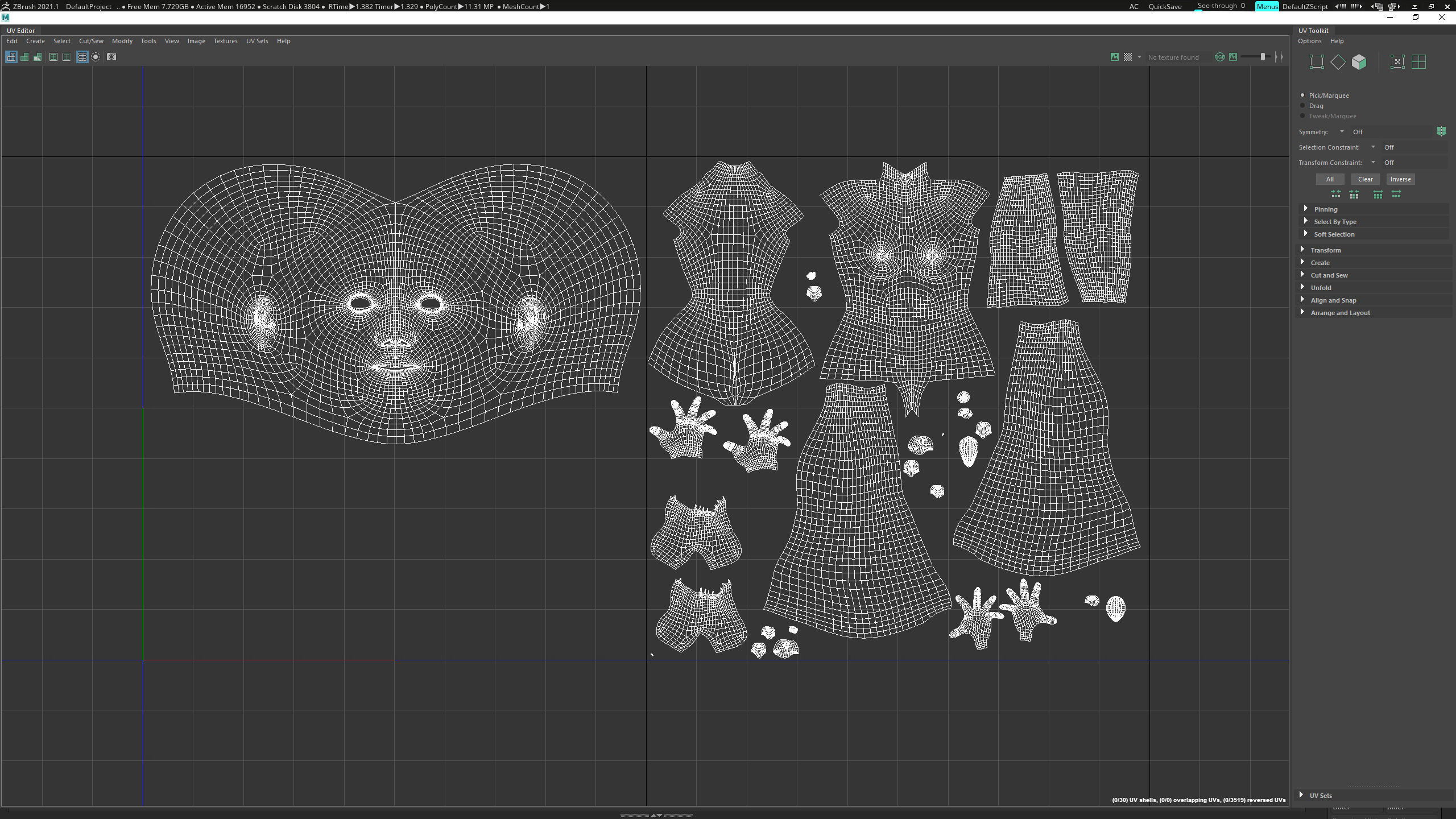Image resolution: width=1456 pixels, height=819 pixels.
Task: Expand the Cut and Sew section
Action: pyautogui.click(x=1329, y=275)
